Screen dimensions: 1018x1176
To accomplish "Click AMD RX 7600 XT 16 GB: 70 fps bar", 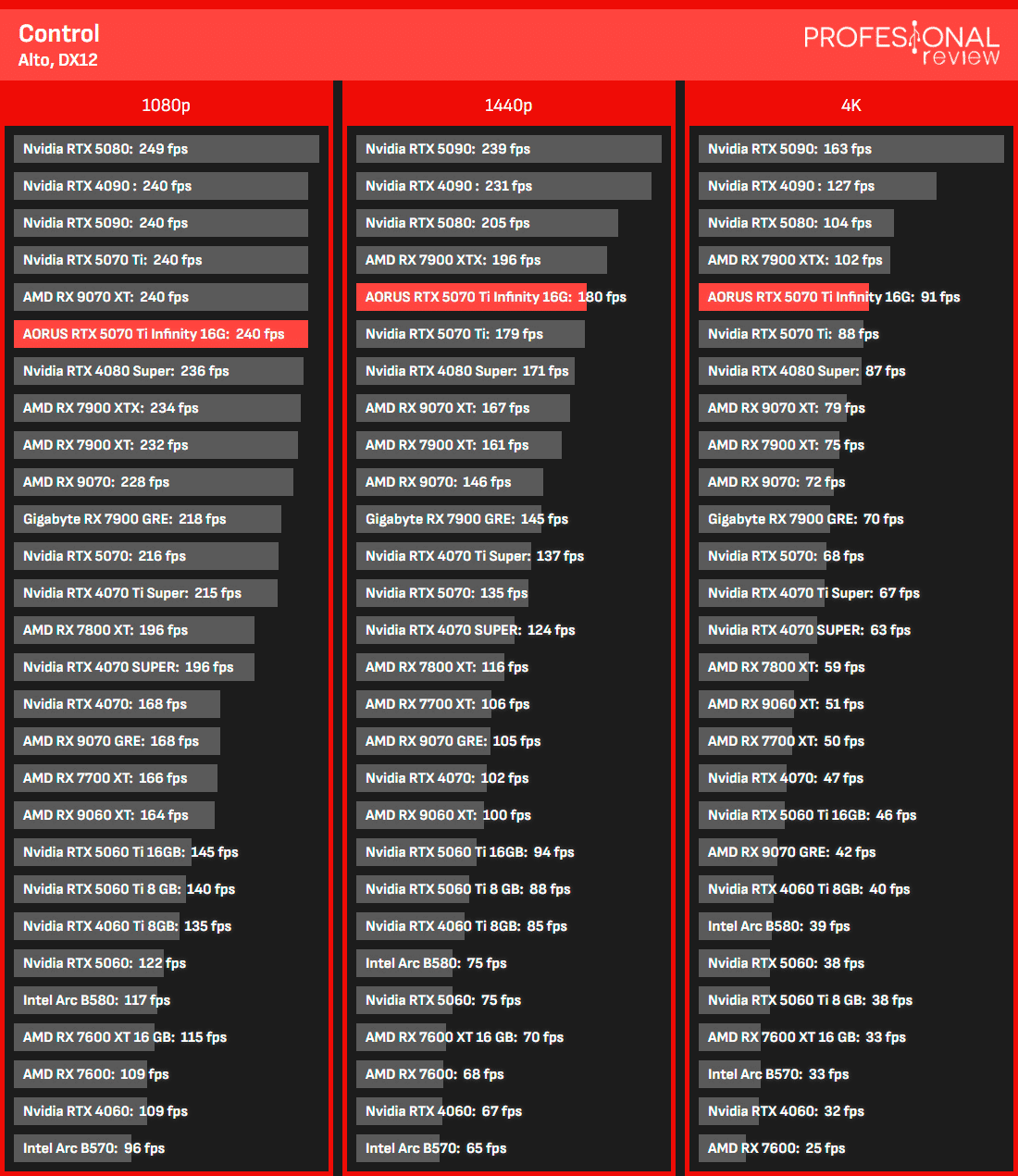I will click(x=401, y=1037).
